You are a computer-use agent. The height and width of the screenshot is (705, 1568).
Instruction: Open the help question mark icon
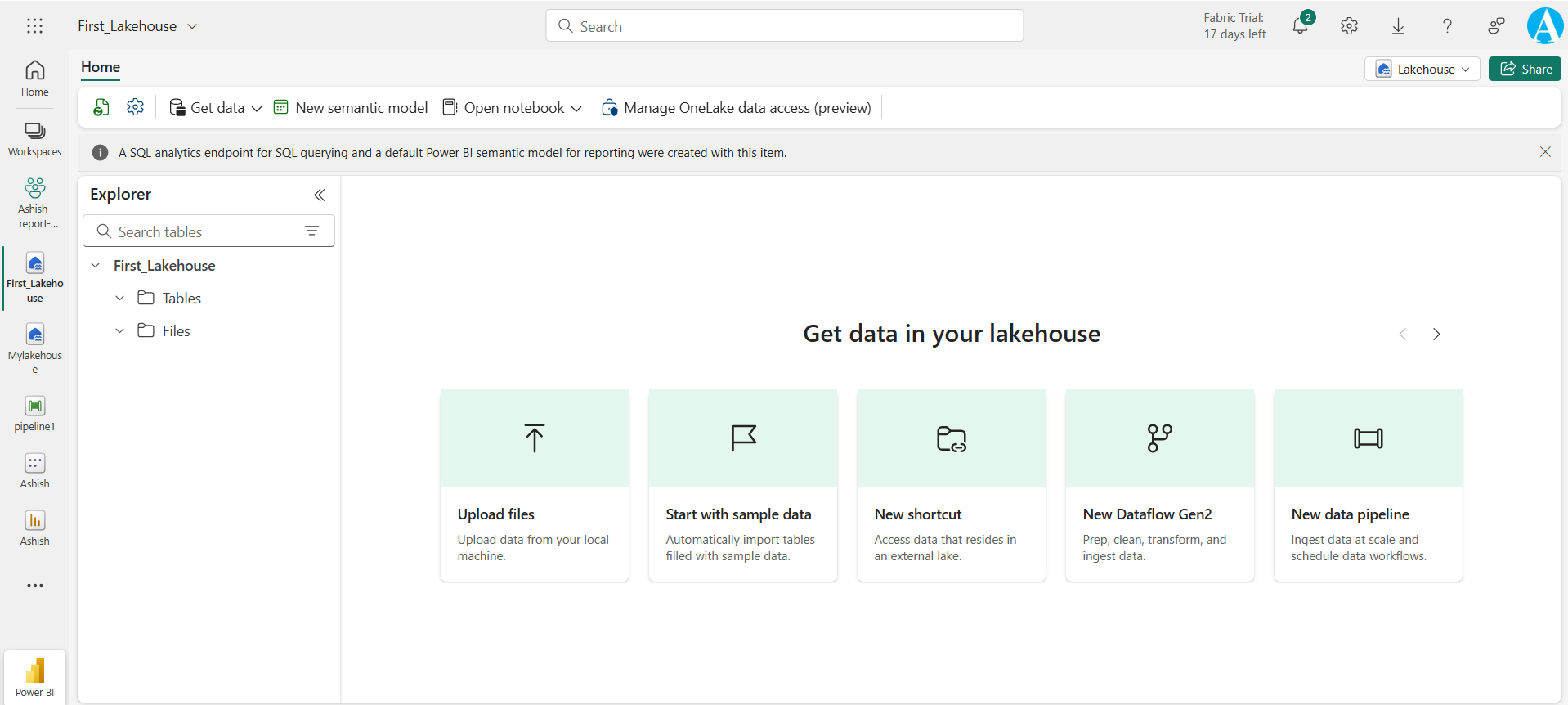point(1447,26)
